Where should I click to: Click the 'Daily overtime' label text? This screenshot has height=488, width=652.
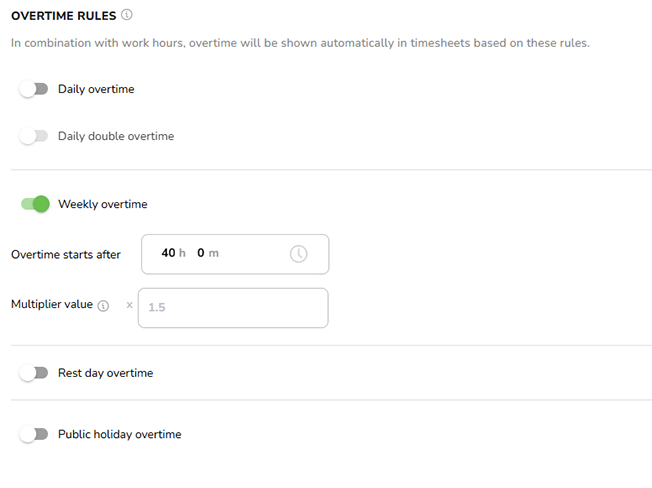pos(96,89)
